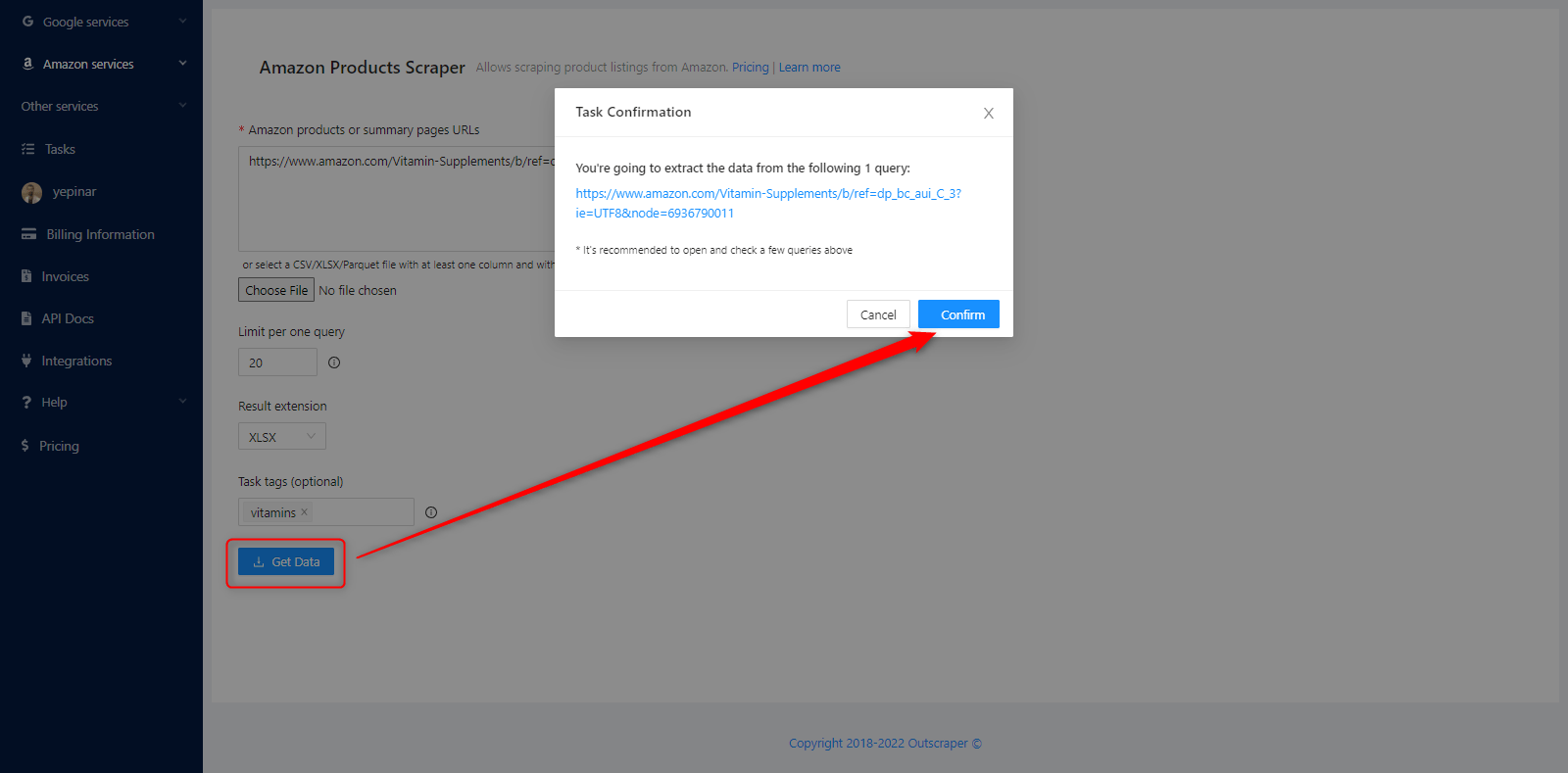Click the limit per query field
Screen dimensions: 1568x773
pyautogui.click(x=277, y=362)
